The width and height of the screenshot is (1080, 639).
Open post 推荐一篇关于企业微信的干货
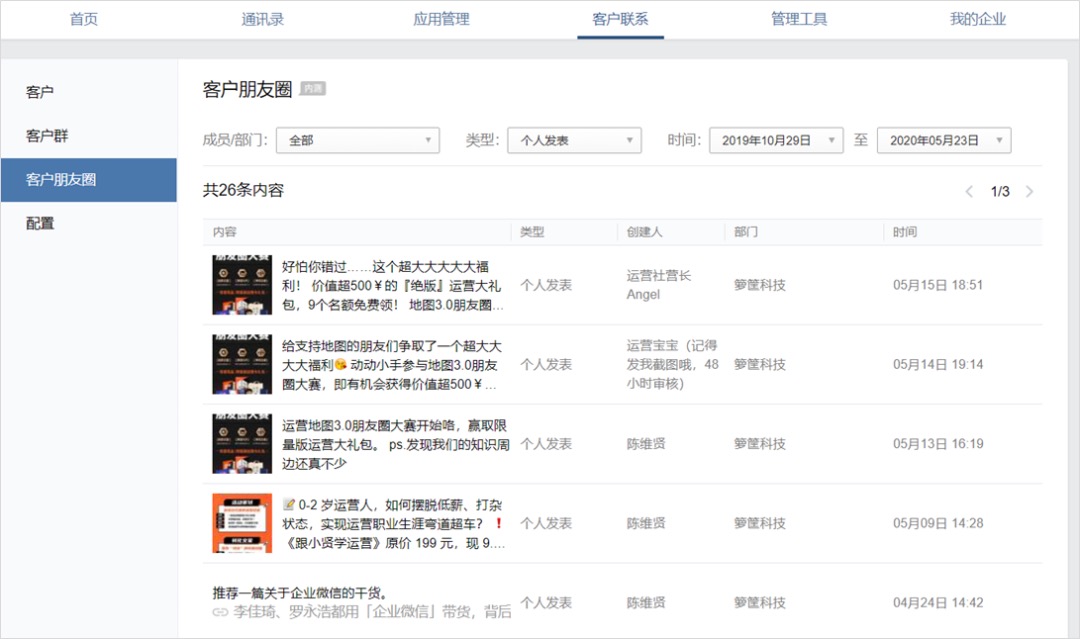(x=300, y=593)
